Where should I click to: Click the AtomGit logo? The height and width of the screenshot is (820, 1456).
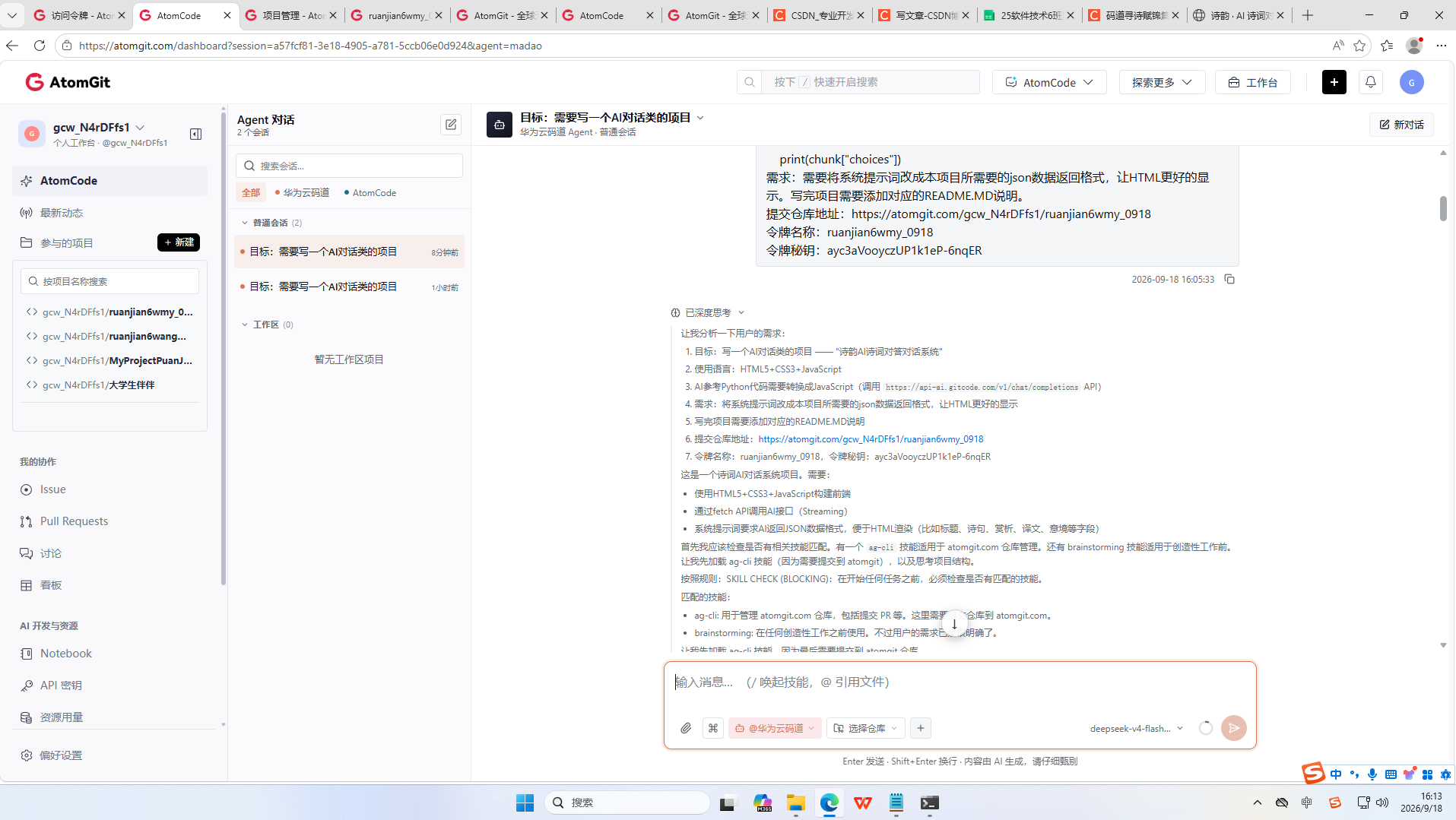pyautogui.click(x=68, y=82)
